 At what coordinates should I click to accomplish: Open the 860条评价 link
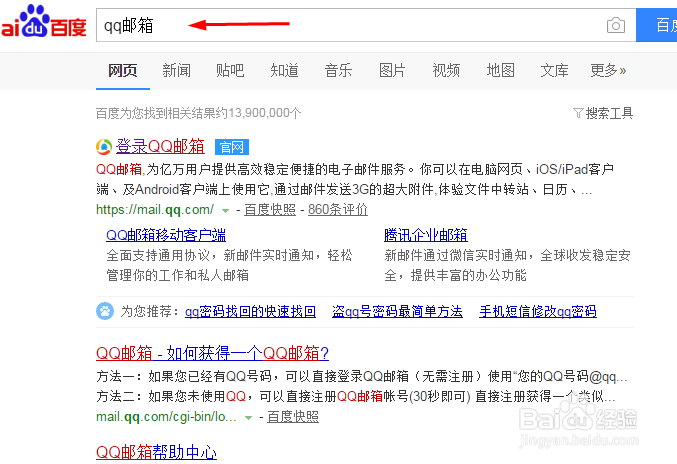338,210
